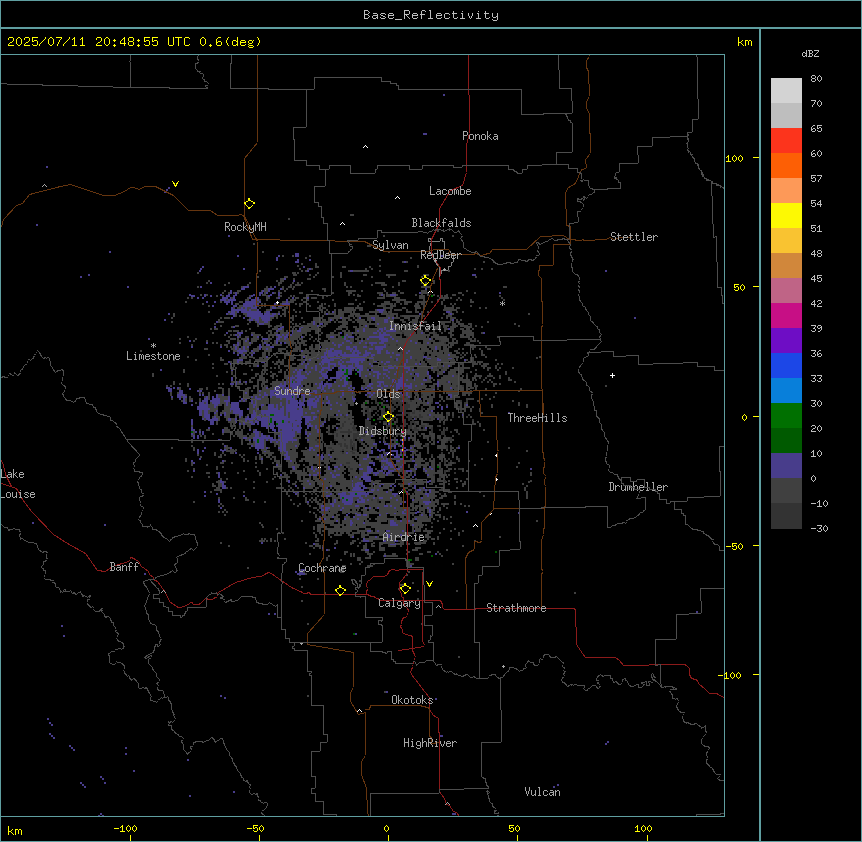Image resolution: width=862 pixels, height=842 pixels.
Task: Click the -30 value on the dBZ legend
Action: click(x=819, y=528)
